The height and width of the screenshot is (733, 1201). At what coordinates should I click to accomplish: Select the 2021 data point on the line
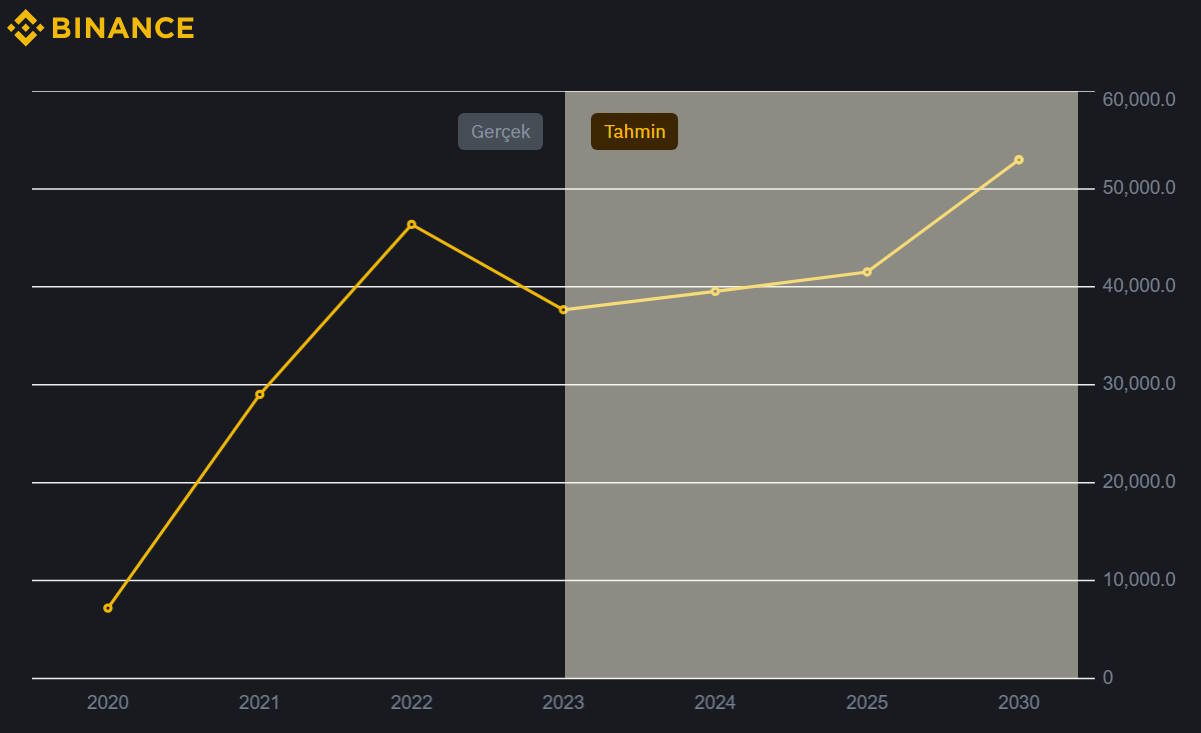pyautogui.click(x=260, y=394)
